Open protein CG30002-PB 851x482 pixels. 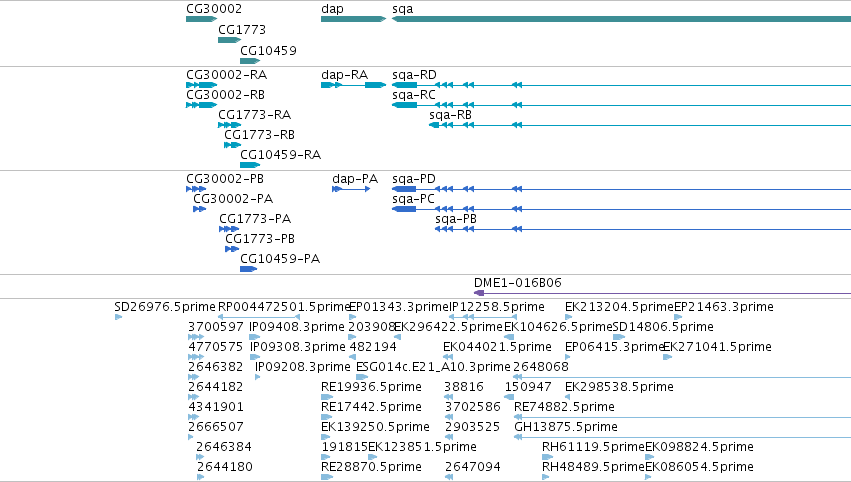point(225,179)
